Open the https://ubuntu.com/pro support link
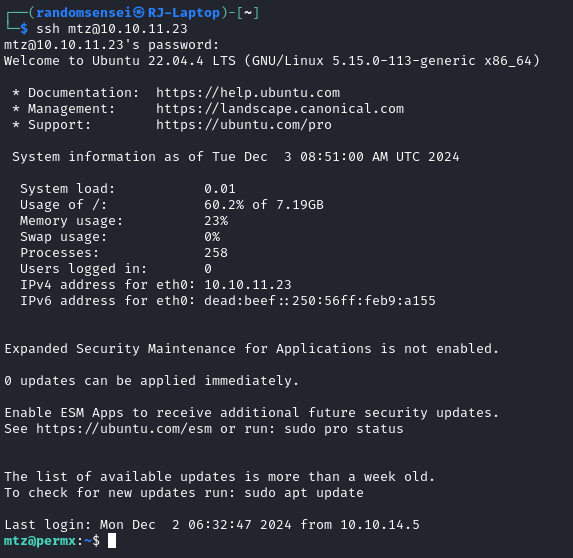The height and width of the screenshot is (558, 573). 244,125
